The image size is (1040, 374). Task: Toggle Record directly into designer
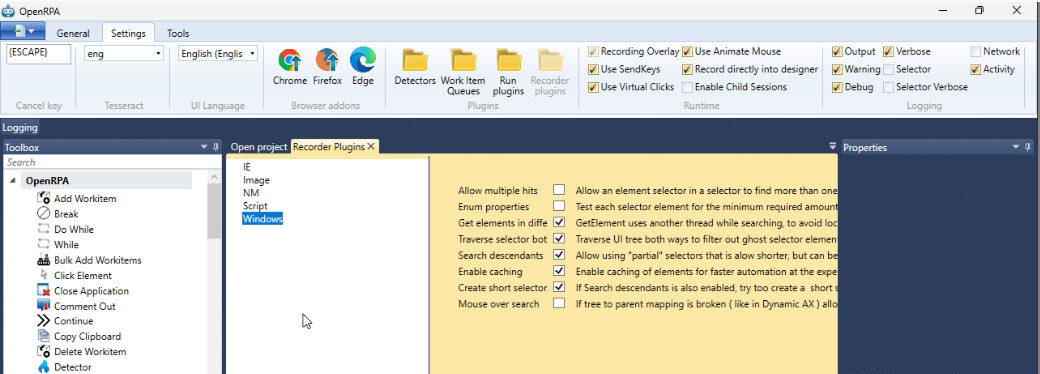click(x=687, y=69)
